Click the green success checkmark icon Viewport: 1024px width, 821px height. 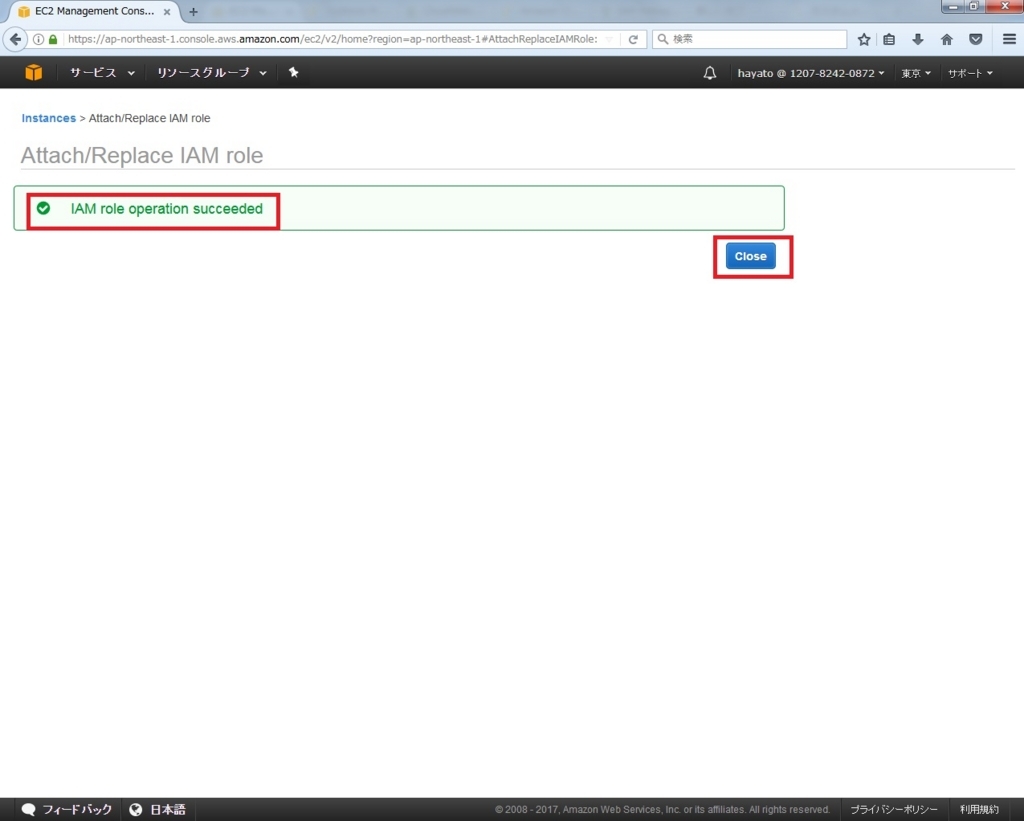(44, 208)
